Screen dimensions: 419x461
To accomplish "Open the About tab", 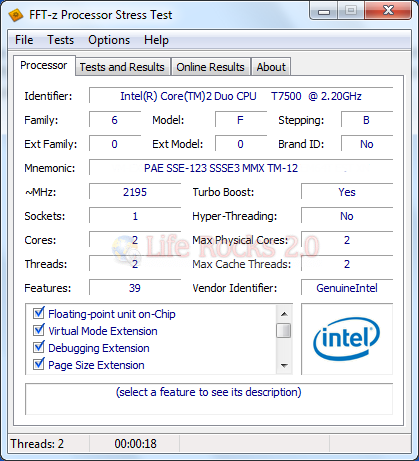I will (x=271, y=67).
